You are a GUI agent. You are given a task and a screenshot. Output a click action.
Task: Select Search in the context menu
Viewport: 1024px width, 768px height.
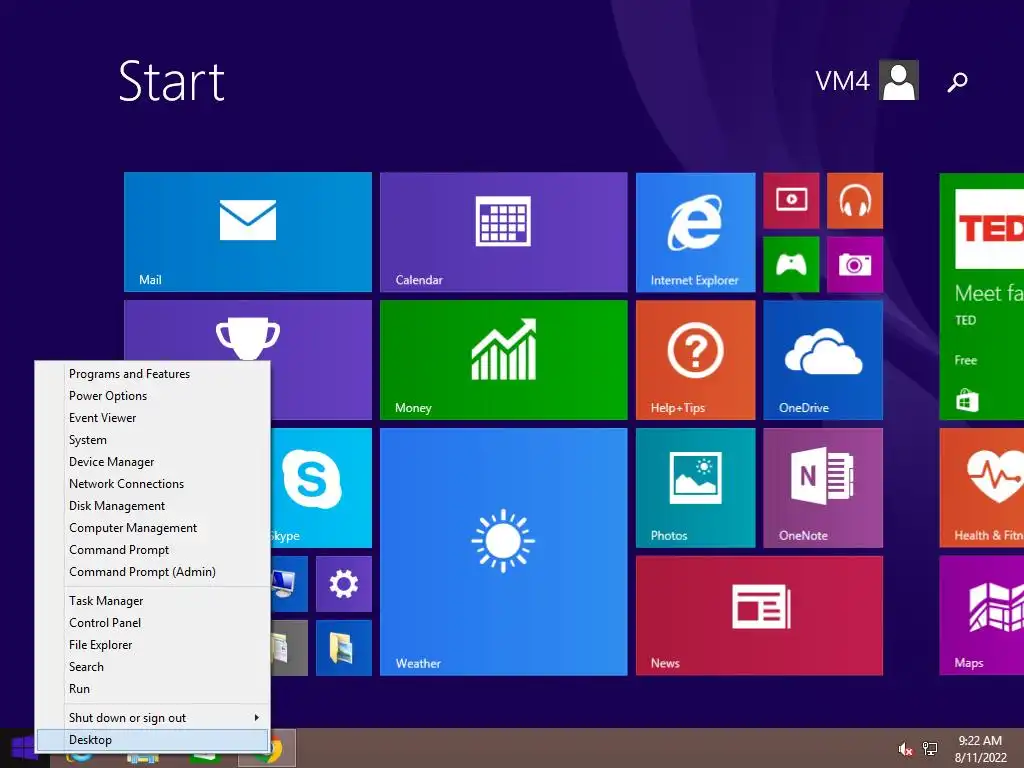click(153, 667)
